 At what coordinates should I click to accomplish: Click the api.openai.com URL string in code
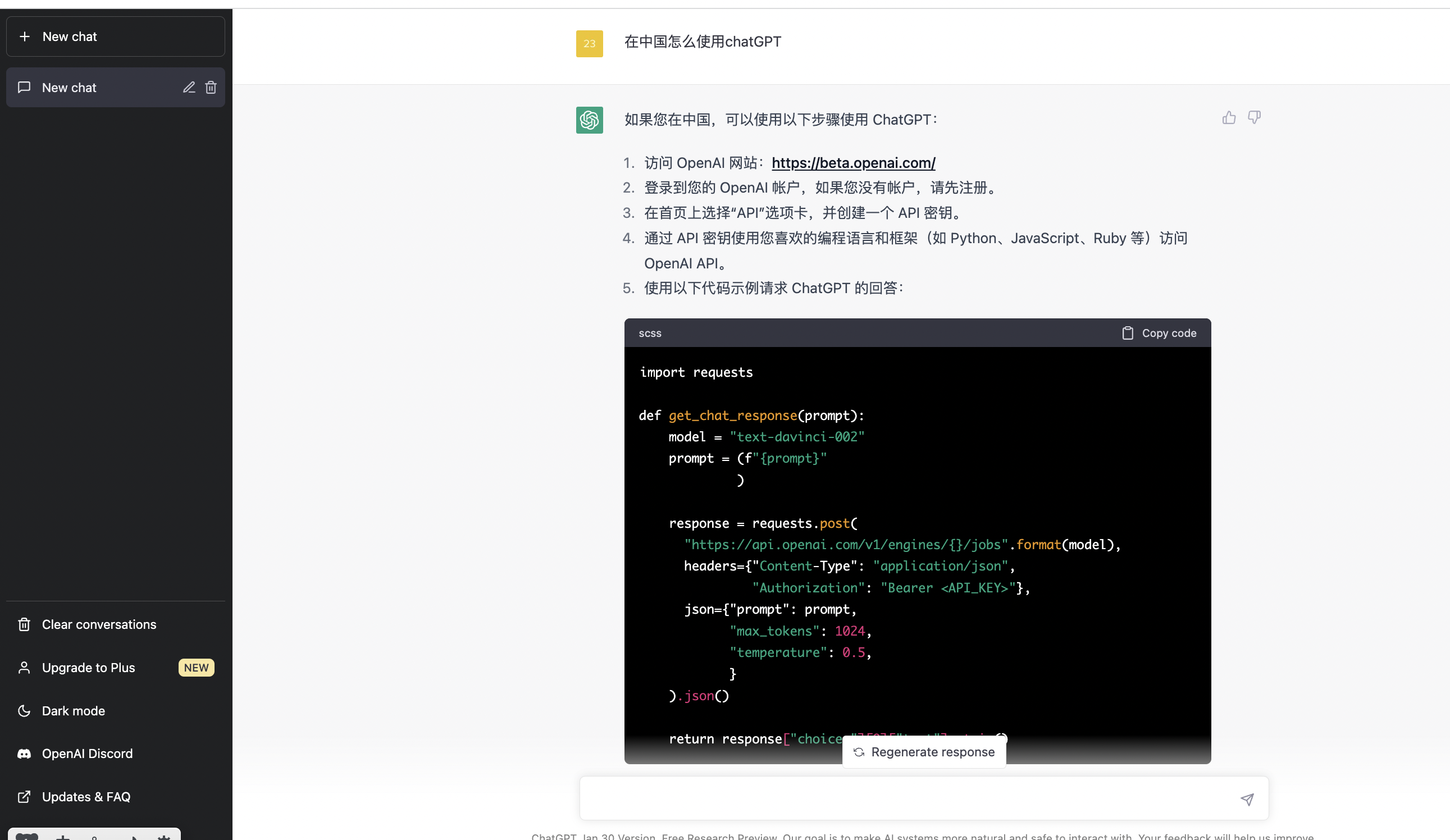tap(846, 544)
